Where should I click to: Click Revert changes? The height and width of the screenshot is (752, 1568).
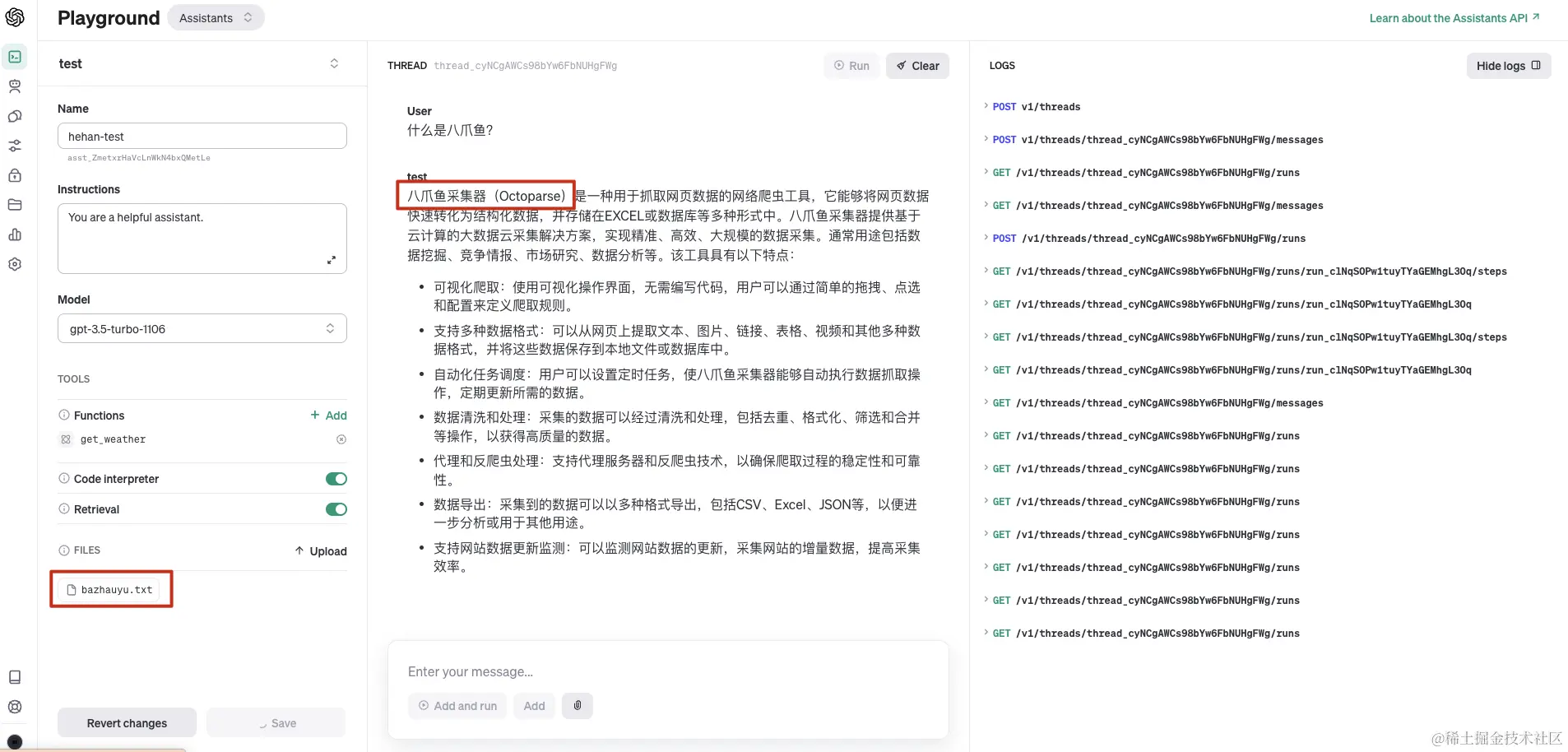coord(127,723)
